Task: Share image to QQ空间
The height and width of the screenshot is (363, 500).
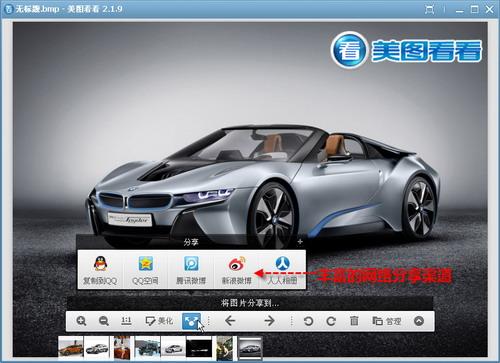Action: coord(145,269)
